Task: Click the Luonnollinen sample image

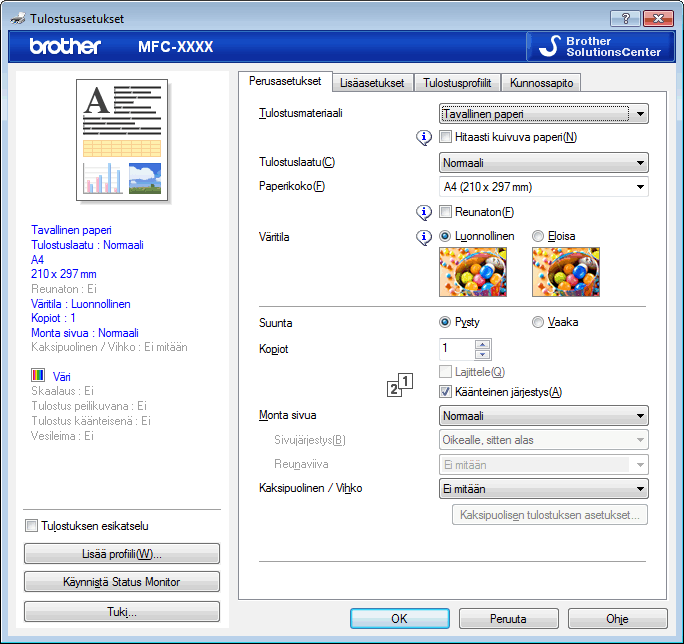Action: point(473,272)
